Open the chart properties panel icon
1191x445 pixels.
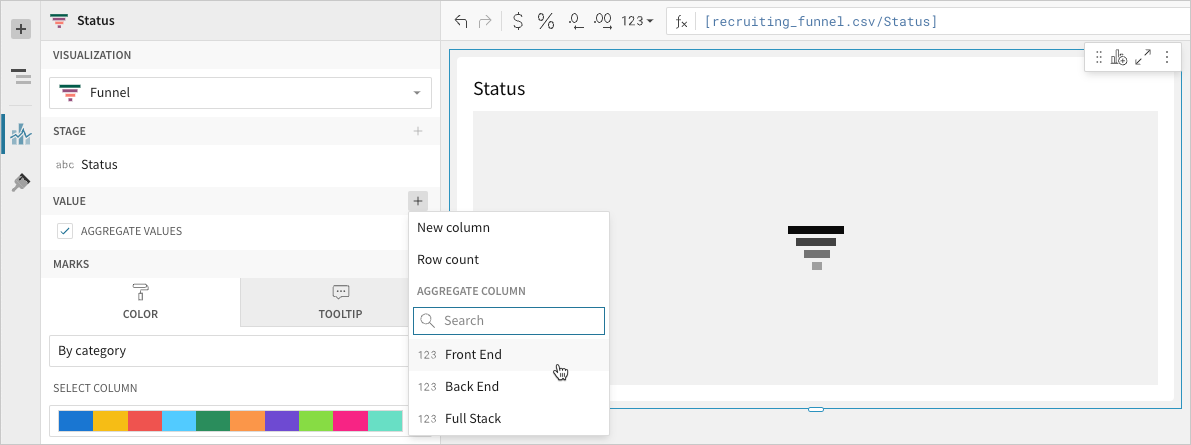coord(20,133)
